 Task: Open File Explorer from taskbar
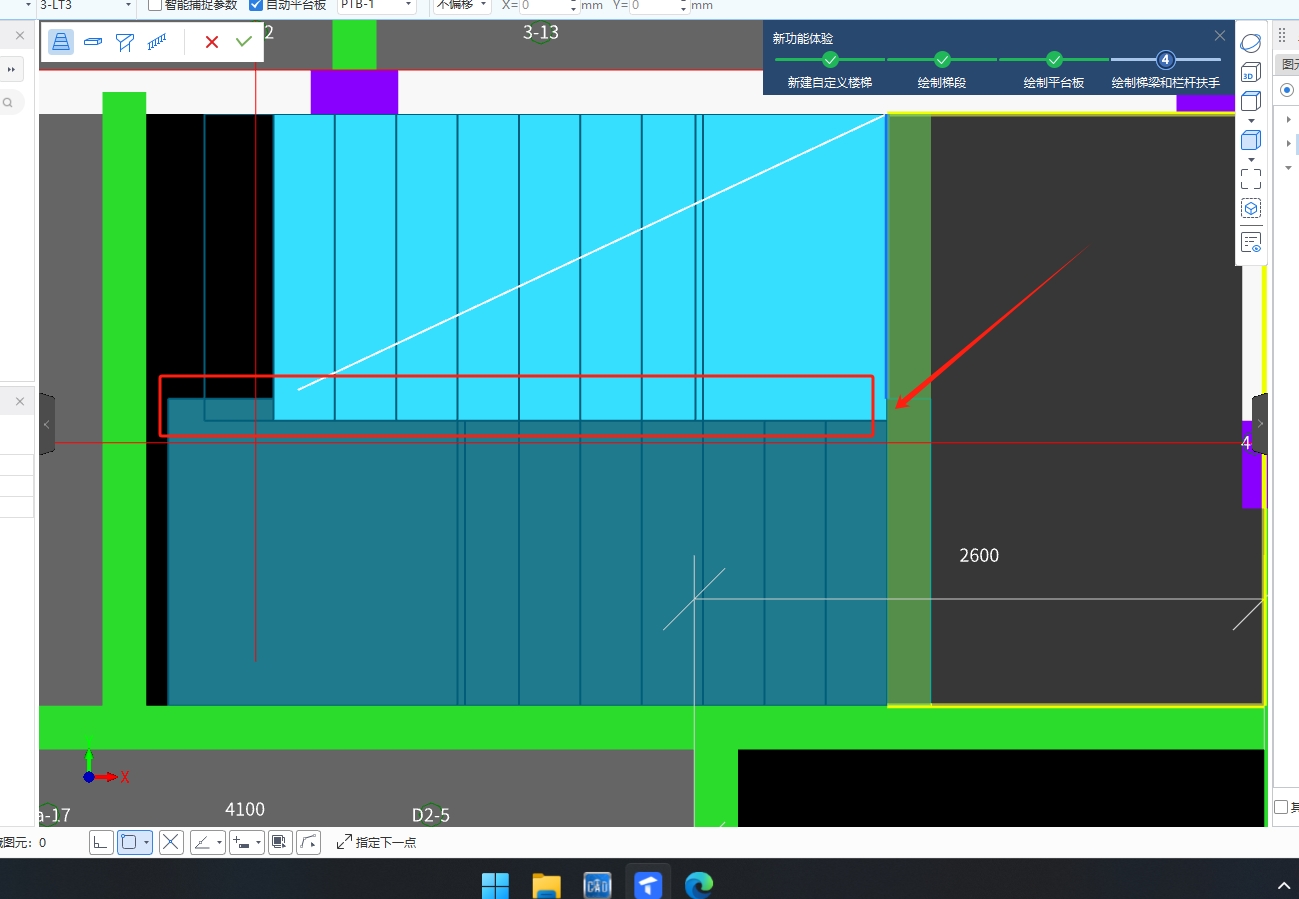(546, 885)
